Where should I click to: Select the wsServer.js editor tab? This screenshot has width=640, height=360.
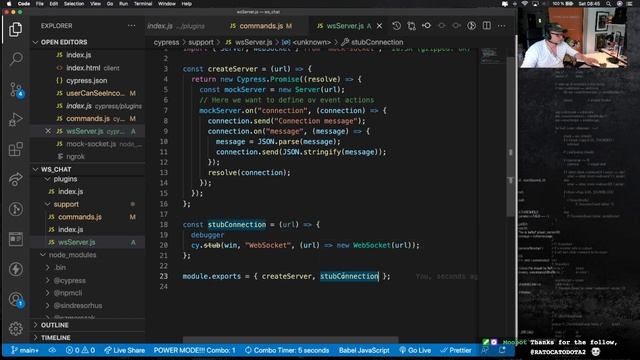coord(345,26)
